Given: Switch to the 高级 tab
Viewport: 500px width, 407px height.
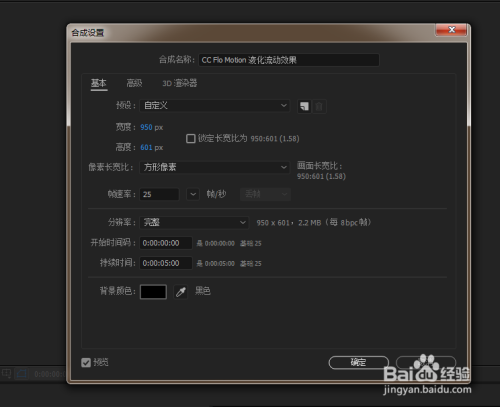Looking at the screenshot, I should tap(134, 83).
